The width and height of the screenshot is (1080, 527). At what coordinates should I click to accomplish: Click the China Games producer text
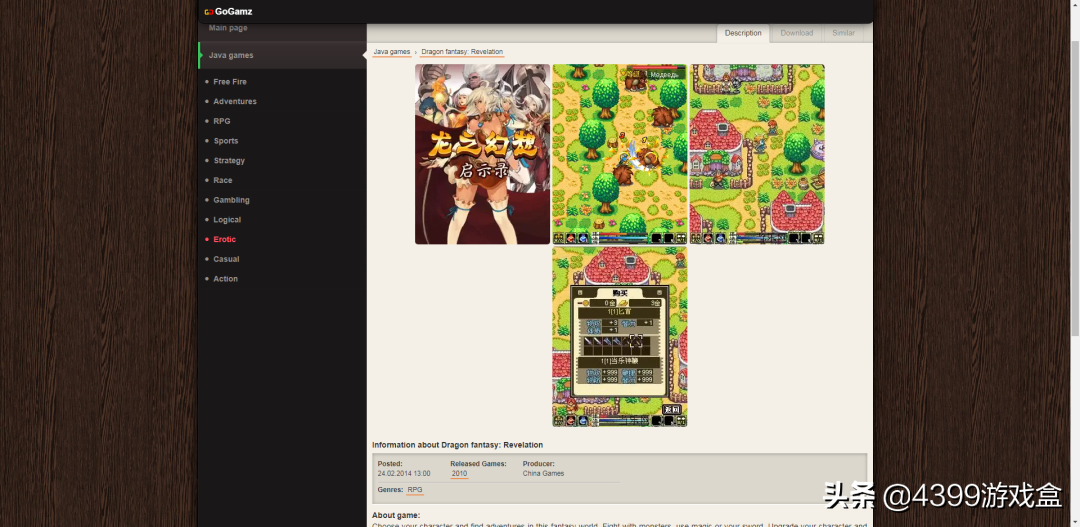coord(543,474)
